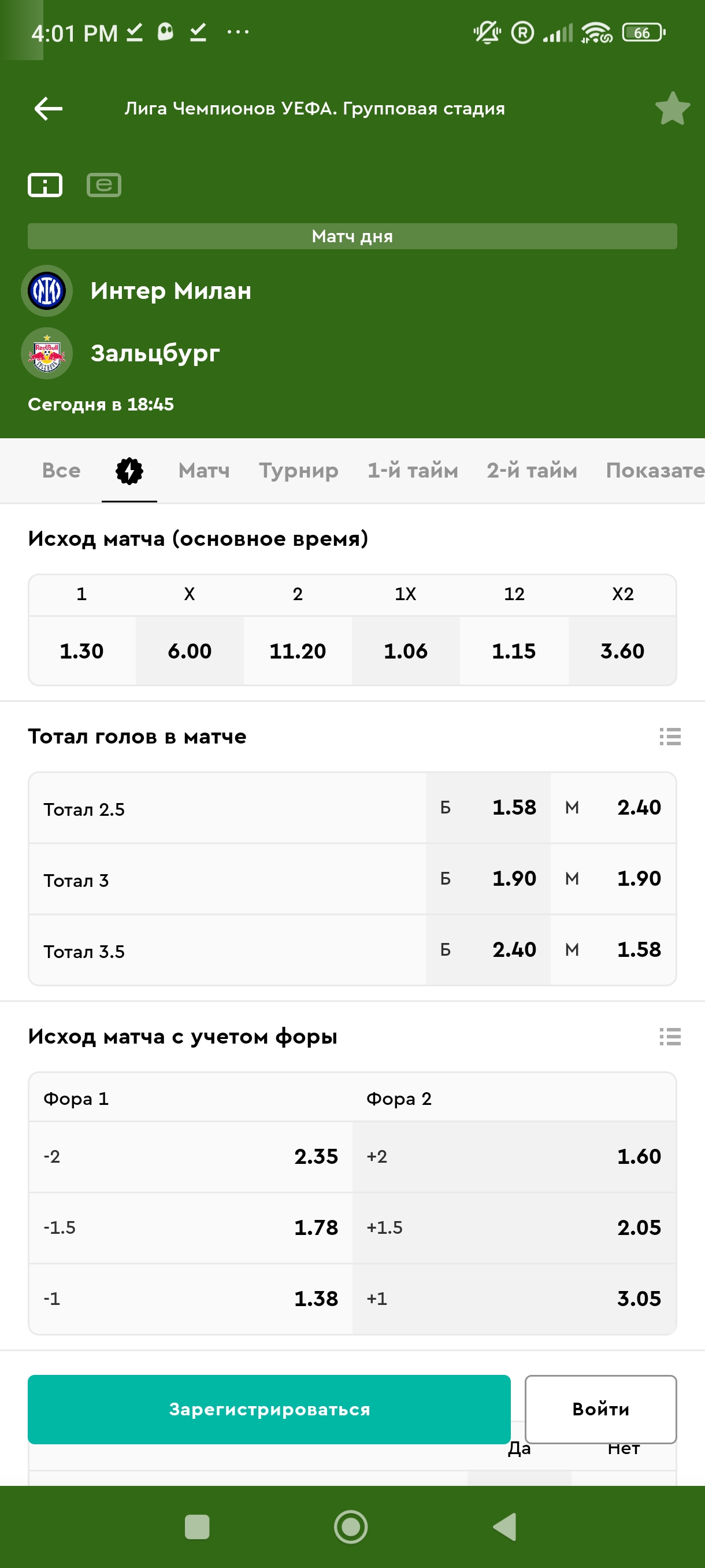Add match to favorites with star

[672, 109]
